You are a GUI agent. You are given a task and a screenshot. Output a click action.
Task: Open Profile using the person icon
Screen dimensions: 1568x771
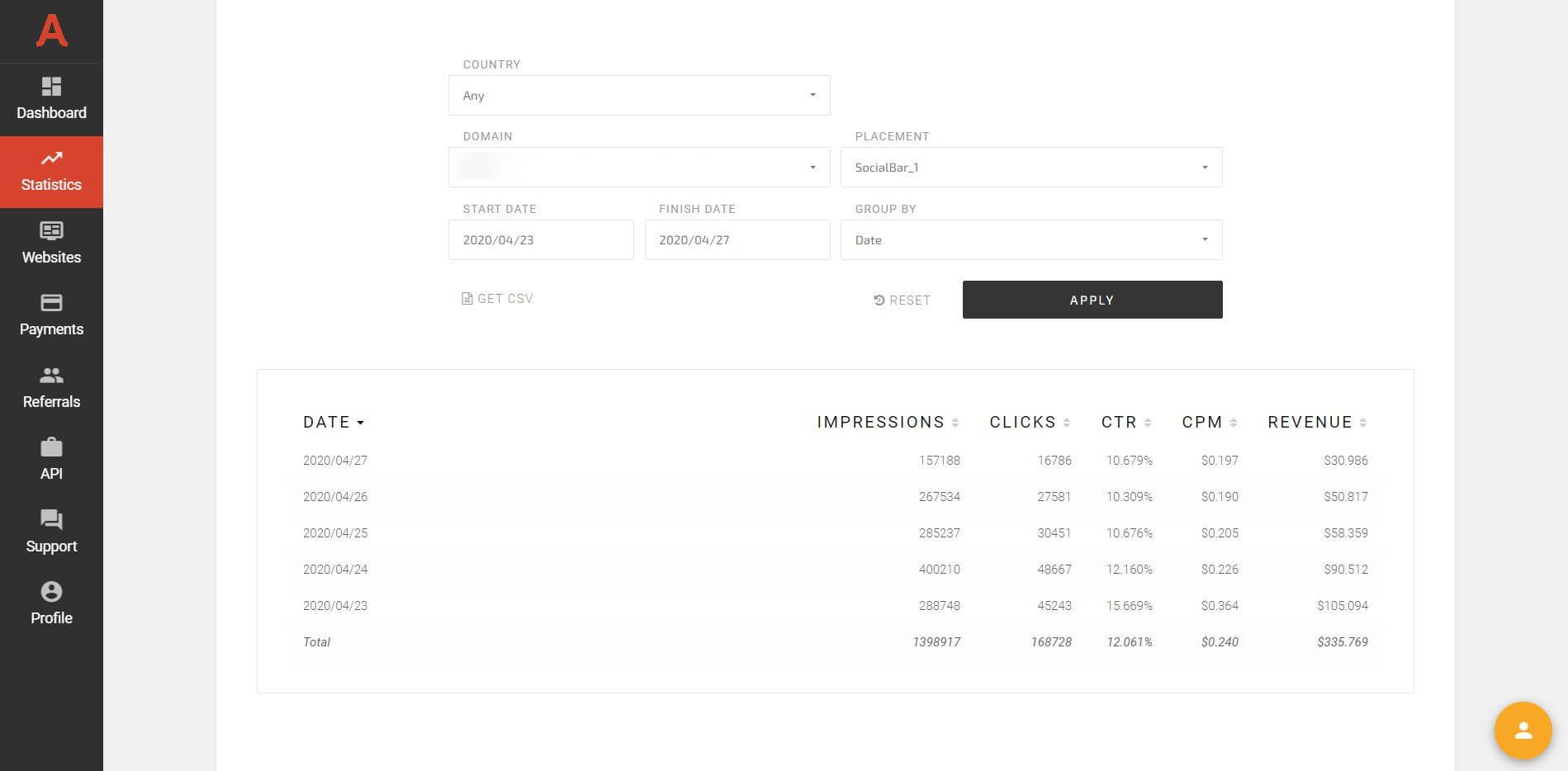[51, 603]
